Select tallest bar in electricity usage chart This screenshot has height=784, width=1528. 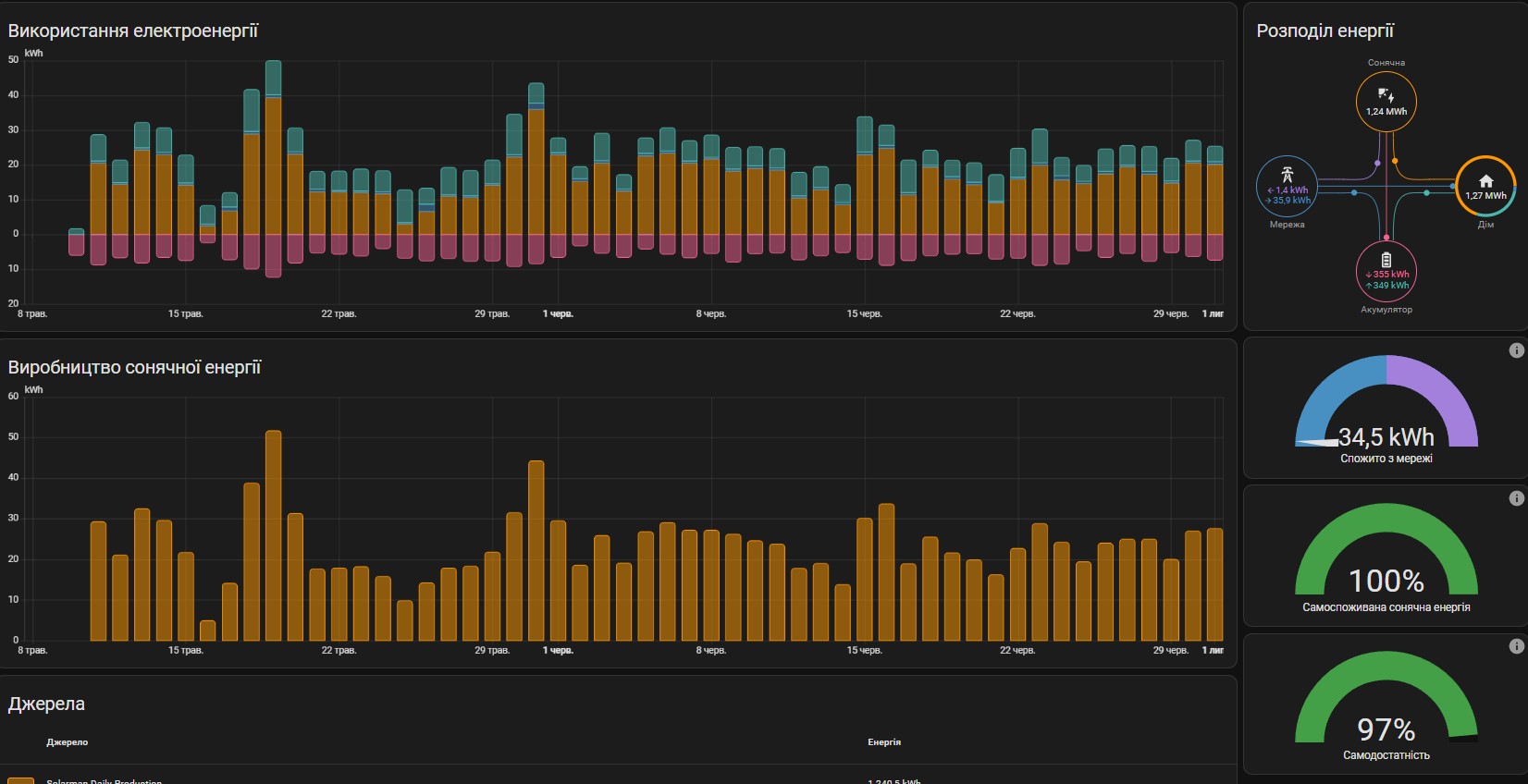pyautogui.click(x=273, y=165)
